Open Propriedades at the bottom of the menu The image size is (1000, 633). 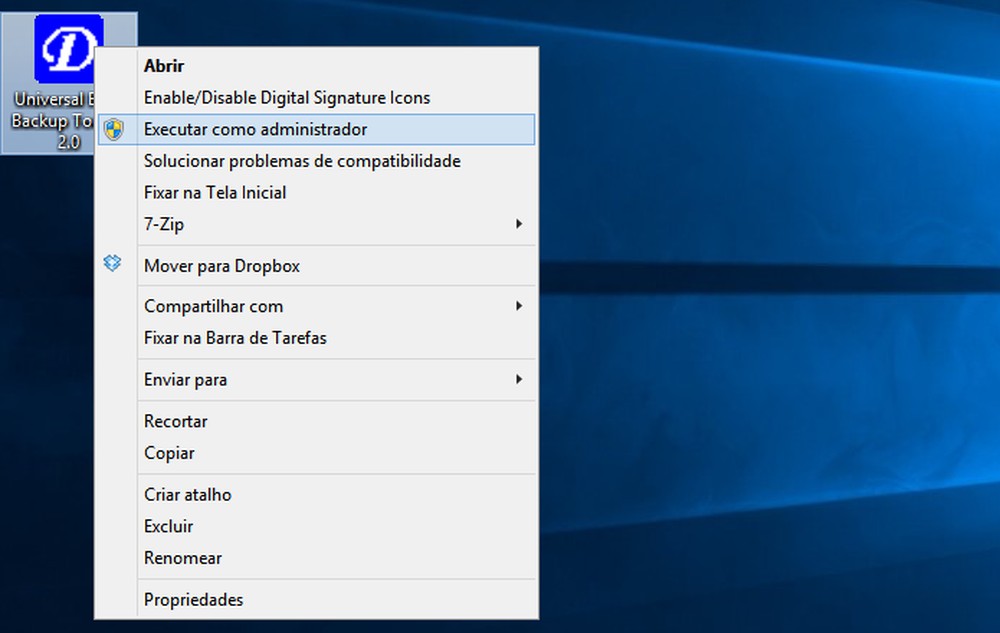click(192, 599)
